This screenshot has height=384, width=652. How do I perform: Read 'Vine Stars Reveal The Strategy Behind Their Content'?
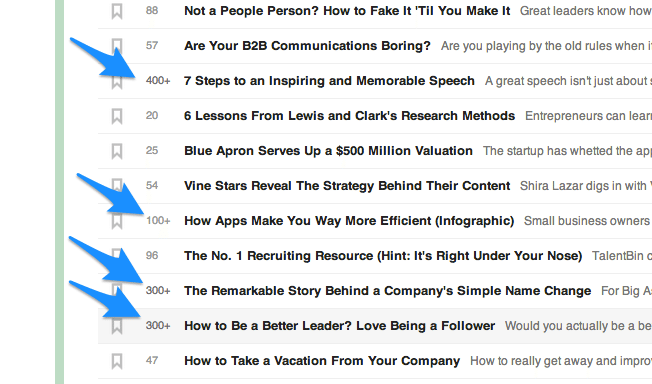[347, 186]
